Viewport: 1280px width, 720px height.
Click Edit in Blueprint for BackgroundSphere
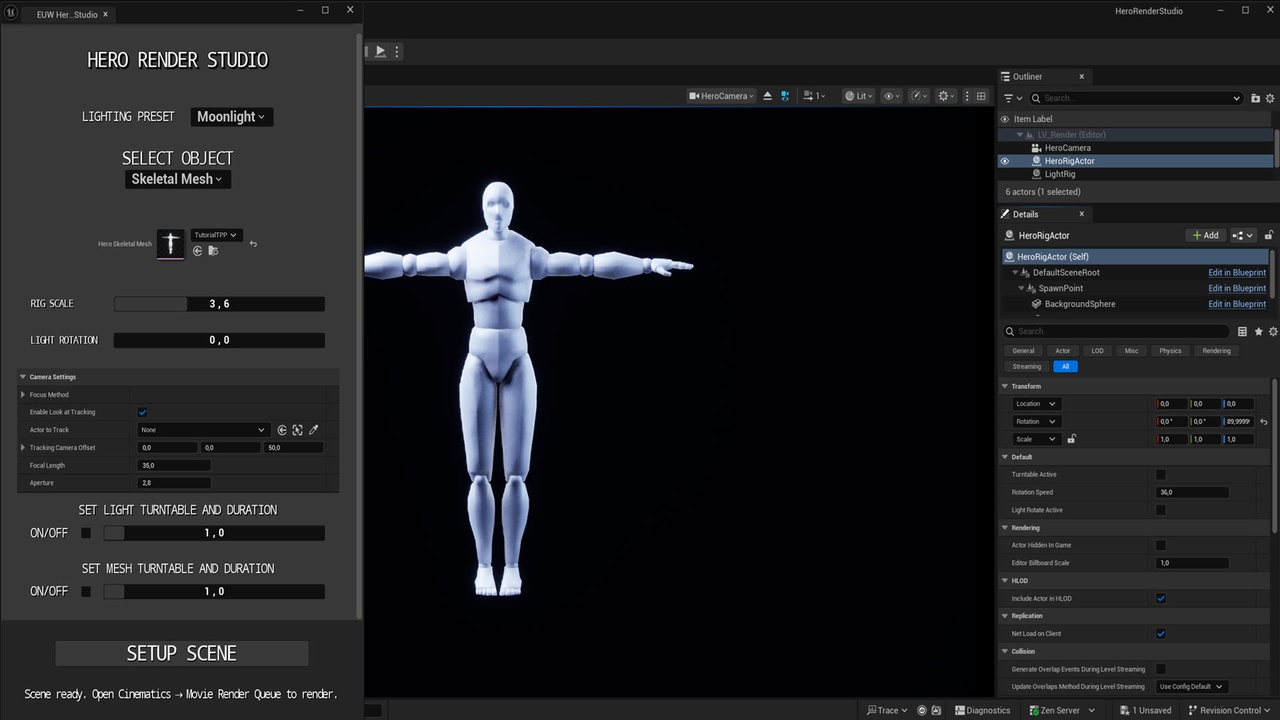click(1237, 304)
